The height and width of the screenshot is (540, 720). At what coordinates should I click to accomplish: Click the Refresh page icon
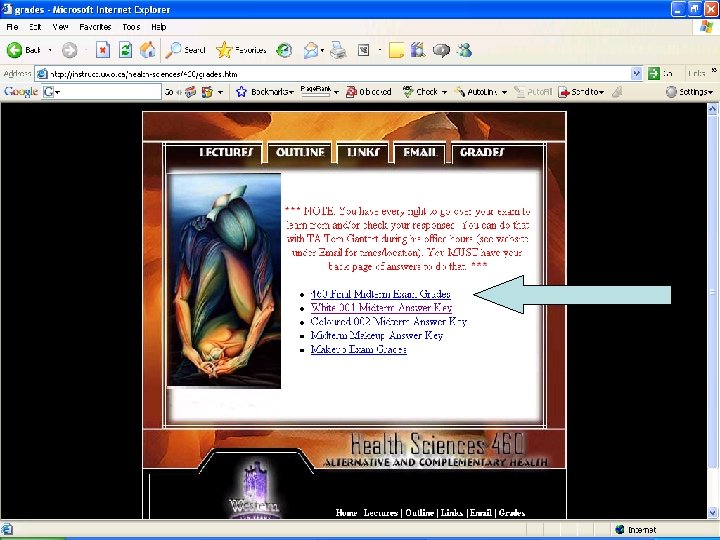coord(125,50)
